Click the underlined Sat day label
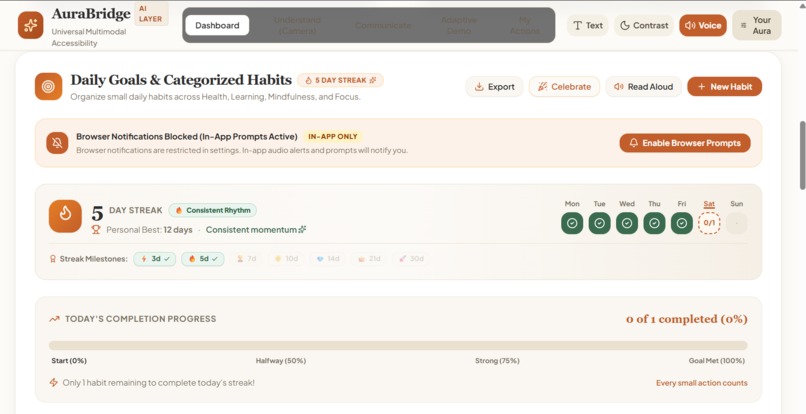The image size is (806, 414). pos(709,204)
